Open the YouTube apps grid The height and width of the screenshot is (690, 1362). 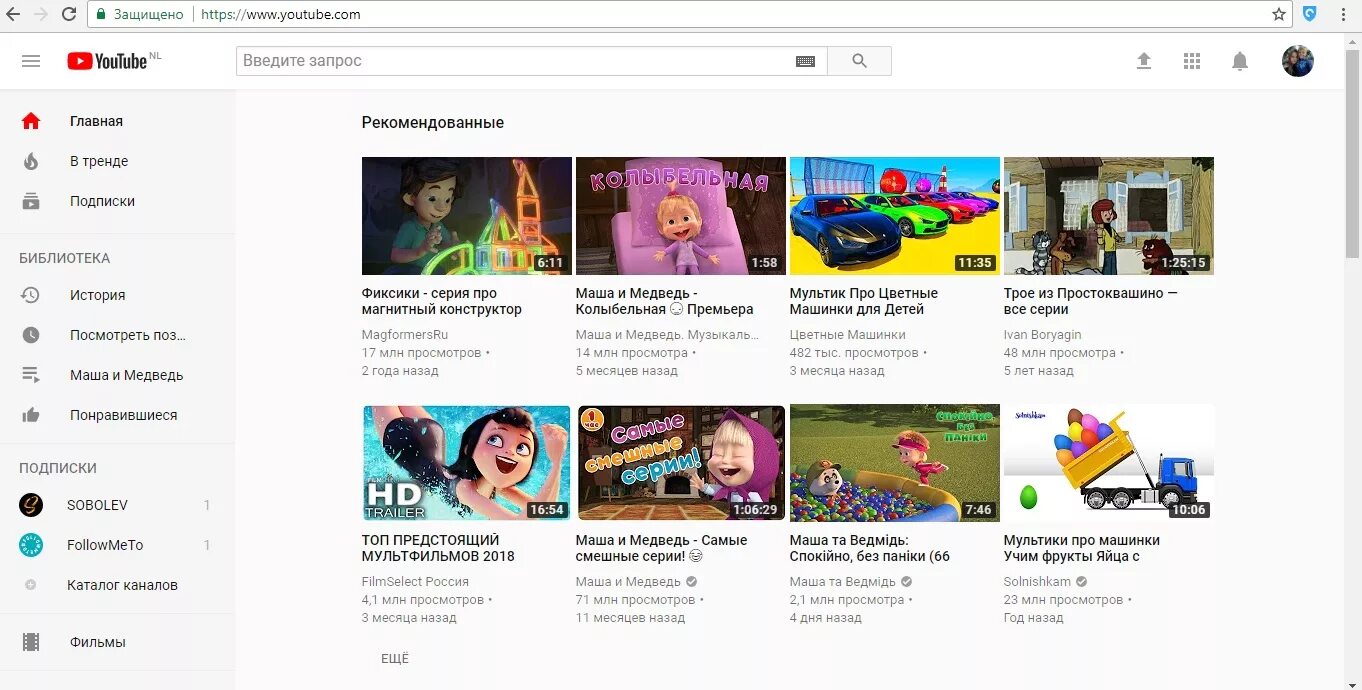(1192, 61)
